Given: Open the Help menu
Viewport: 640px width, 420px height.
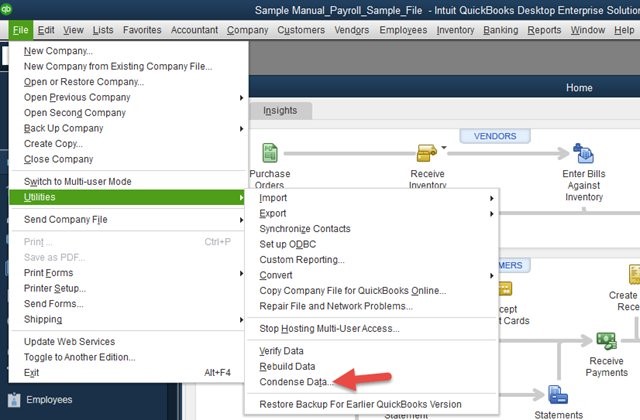Looking at the screenshot, I should coord(624,30).
